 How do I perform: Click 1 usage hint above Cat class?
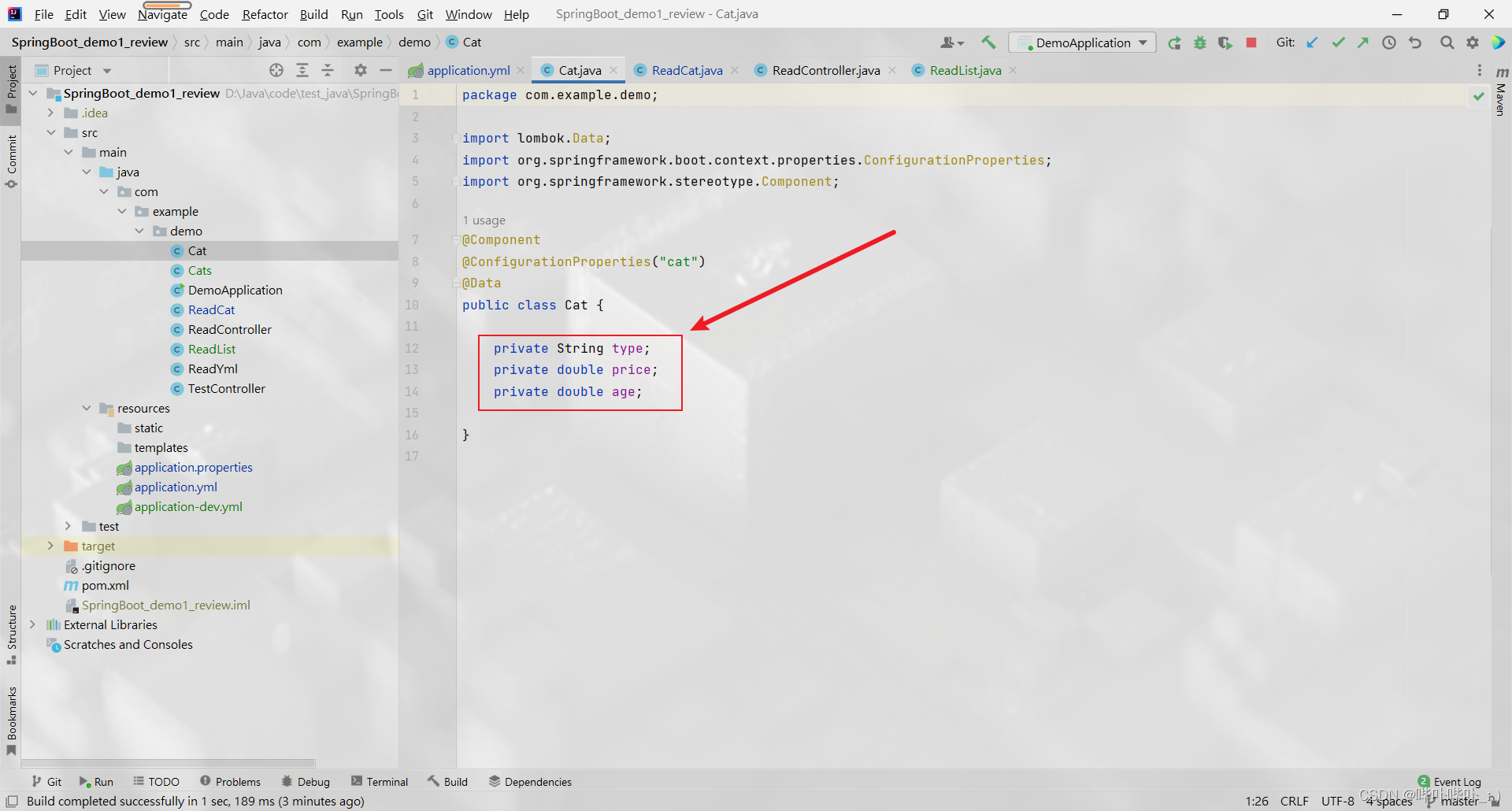[x=484, y=220]
